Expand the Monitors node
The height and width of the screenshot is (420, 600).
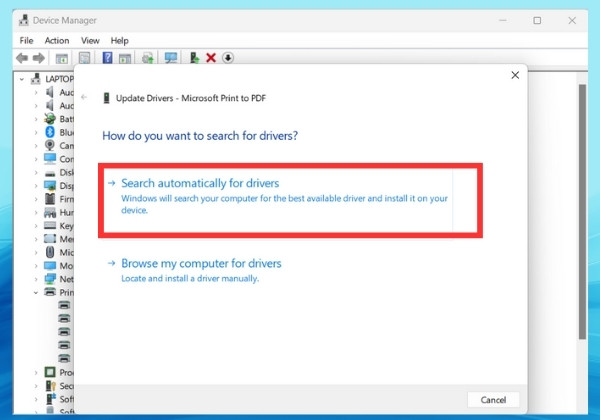pos(36,266)
